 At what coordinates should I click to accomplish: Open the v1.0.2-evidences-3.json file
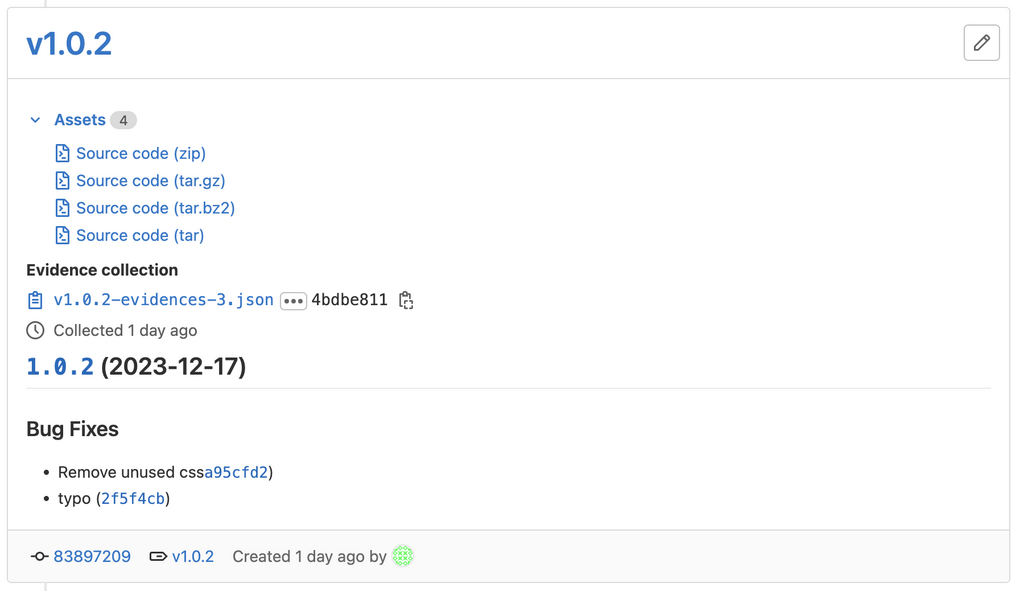point(164,299)
